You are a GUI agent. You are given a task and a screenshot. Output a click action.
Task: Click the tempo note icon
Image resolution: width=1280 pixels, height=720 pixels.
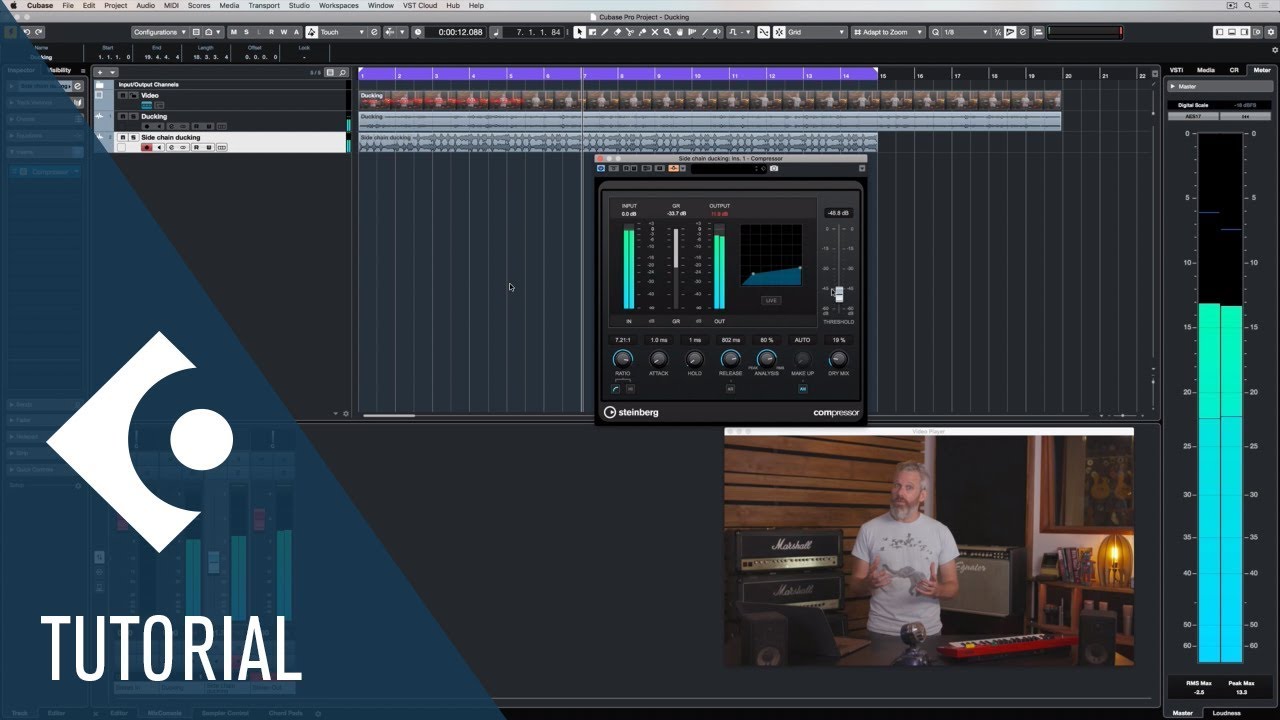496,32
